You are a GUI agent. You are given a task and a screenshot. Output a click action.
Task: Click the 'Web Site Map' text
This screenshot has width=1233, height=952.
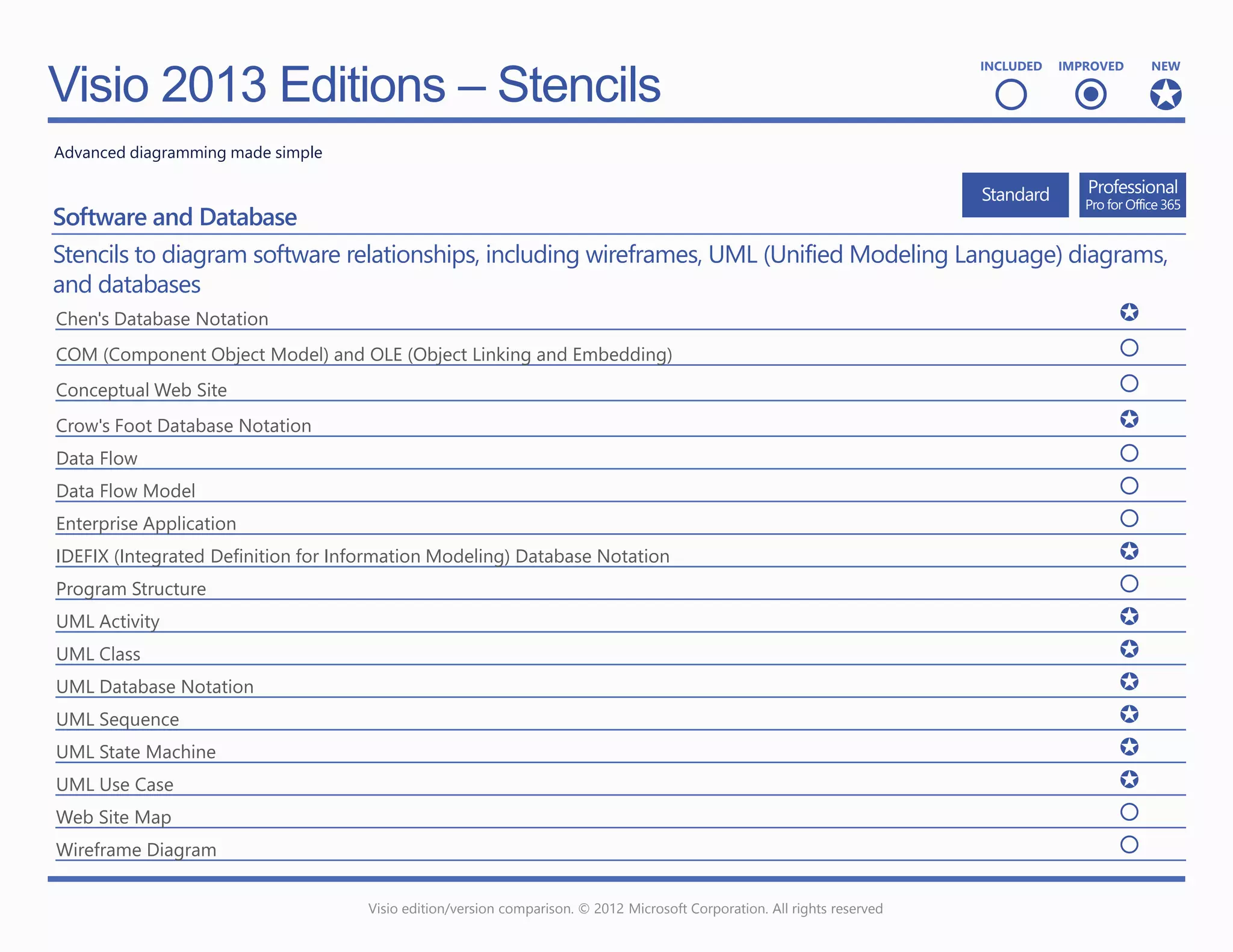pyautogui.click(x=114, y=817)
